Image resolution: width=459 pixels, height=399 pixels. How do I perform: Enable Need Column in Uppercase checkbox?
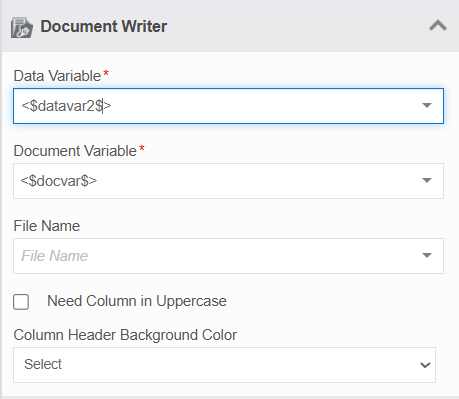pyautogui.click(x=21, y=302)
